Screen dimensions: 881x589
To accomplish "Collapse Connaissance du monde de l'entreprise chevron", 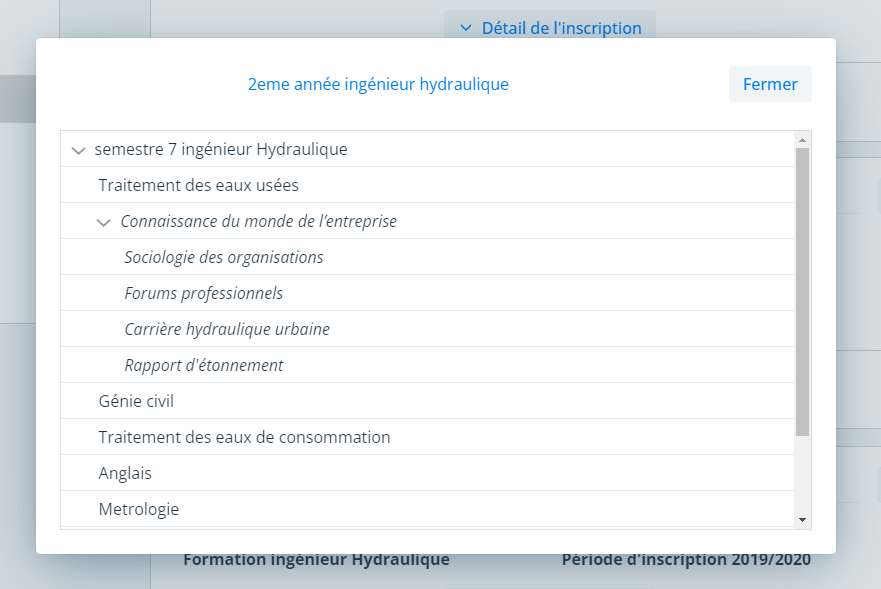I will coord(103,222).
